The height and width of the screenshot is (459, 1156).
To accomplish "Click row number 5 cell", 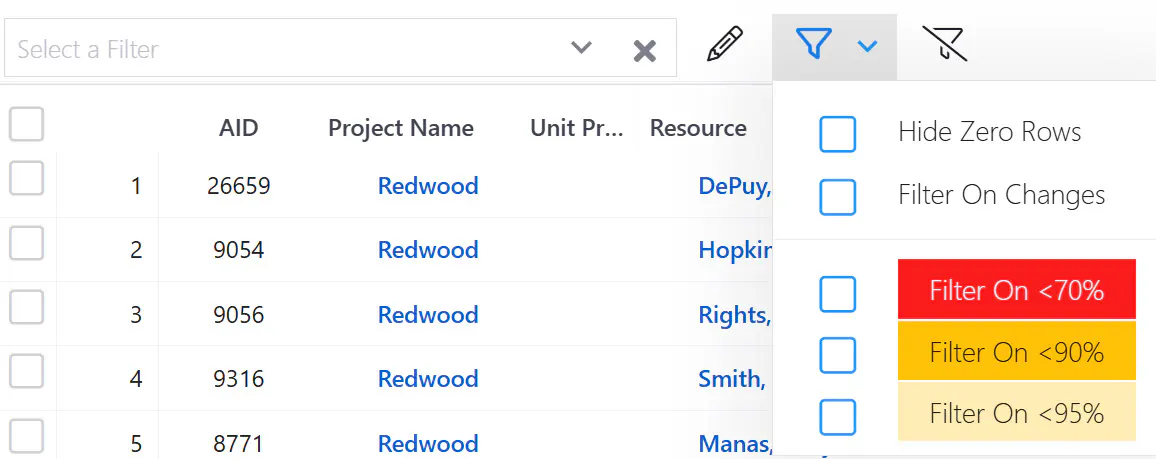I will [x=136, y=444].
